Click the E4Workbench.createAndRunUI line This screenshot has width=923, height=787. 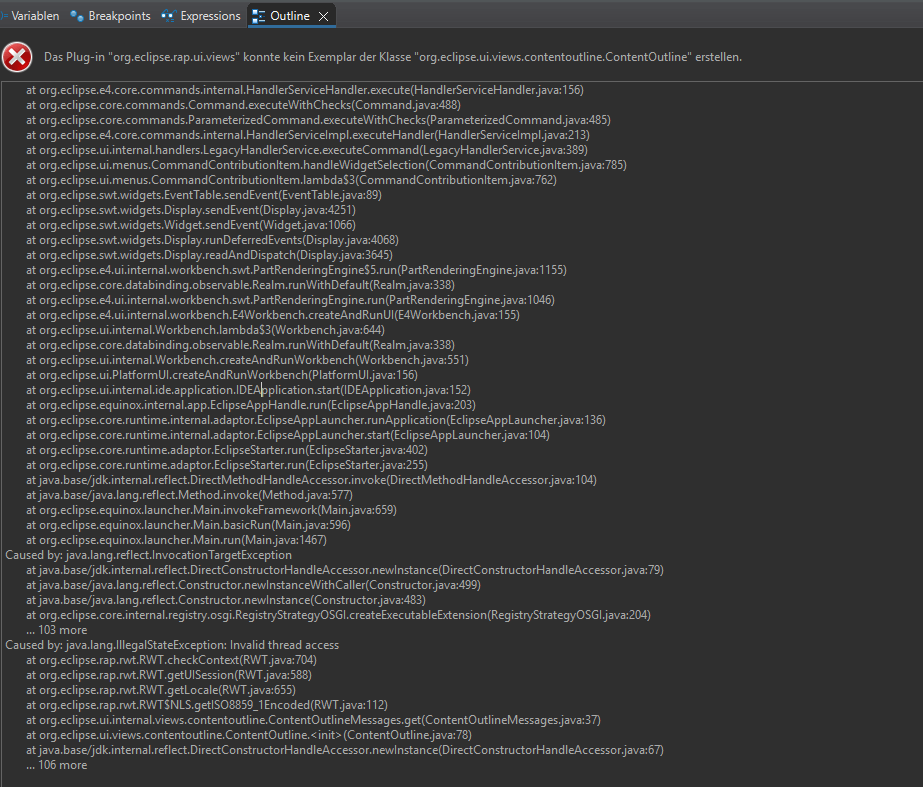pyautogui.click(x=273, y=315)
